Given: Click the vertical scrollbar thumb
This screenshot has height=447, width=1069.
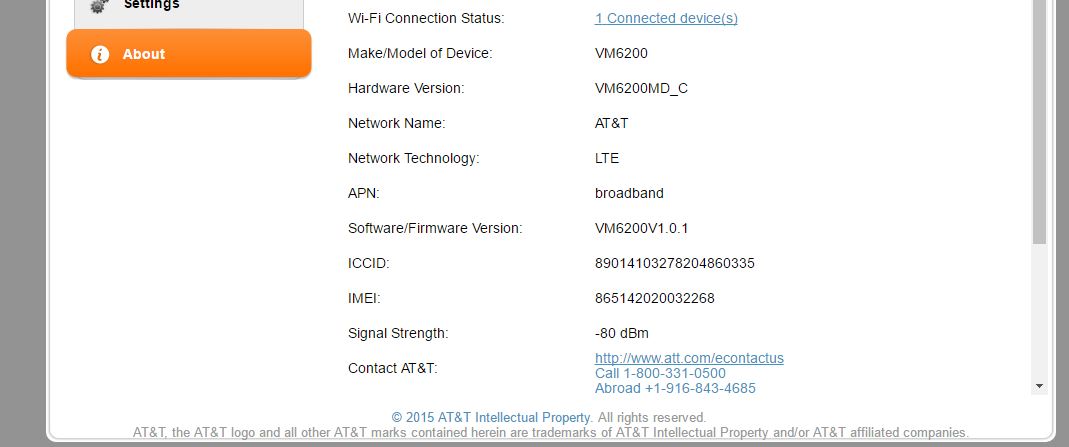Looking at the screenshot, I should (x=1039, y=120).
